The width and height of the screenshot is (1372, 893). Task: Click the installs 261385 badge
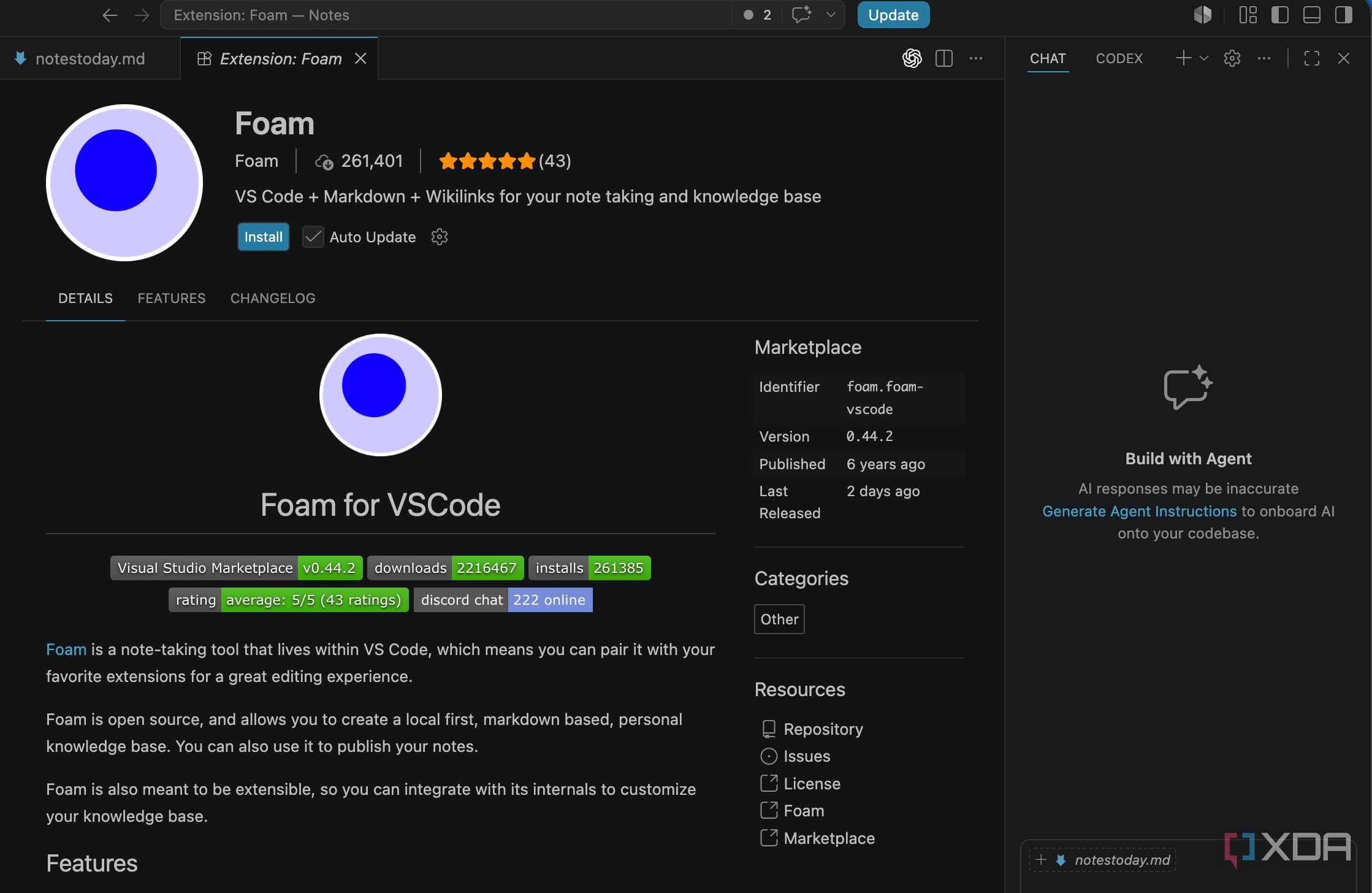pos(590,568)
